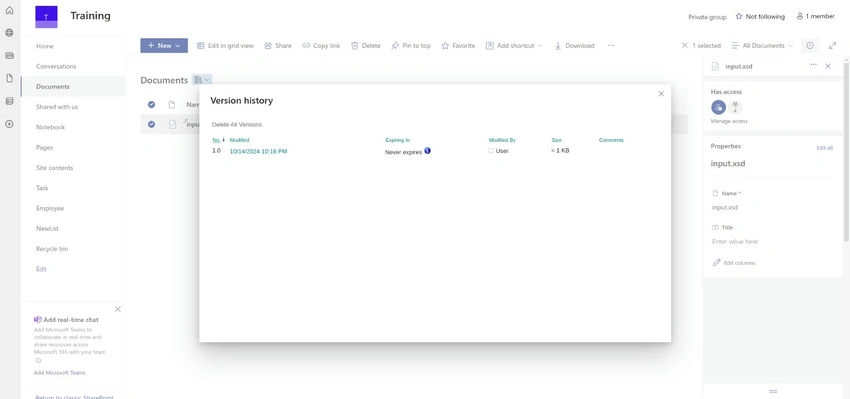Viewport: 850px width, 399px height.
Task: Open the New dropdown button
Action: (x=164, y=46)
